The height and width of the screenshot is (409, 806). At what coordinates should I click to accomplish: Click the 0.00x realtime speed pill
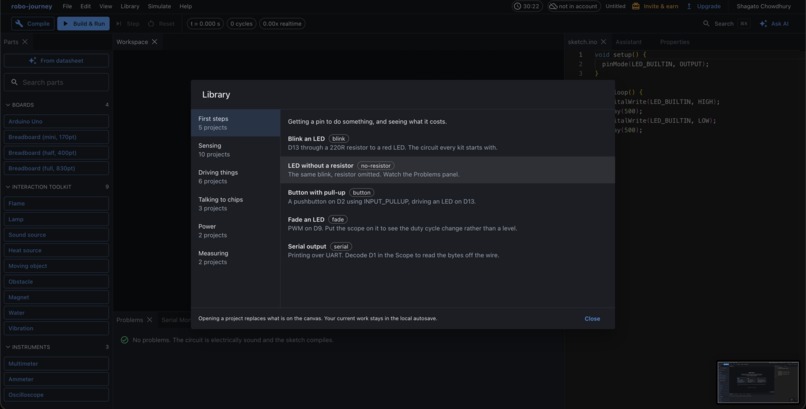pos(282,24)
